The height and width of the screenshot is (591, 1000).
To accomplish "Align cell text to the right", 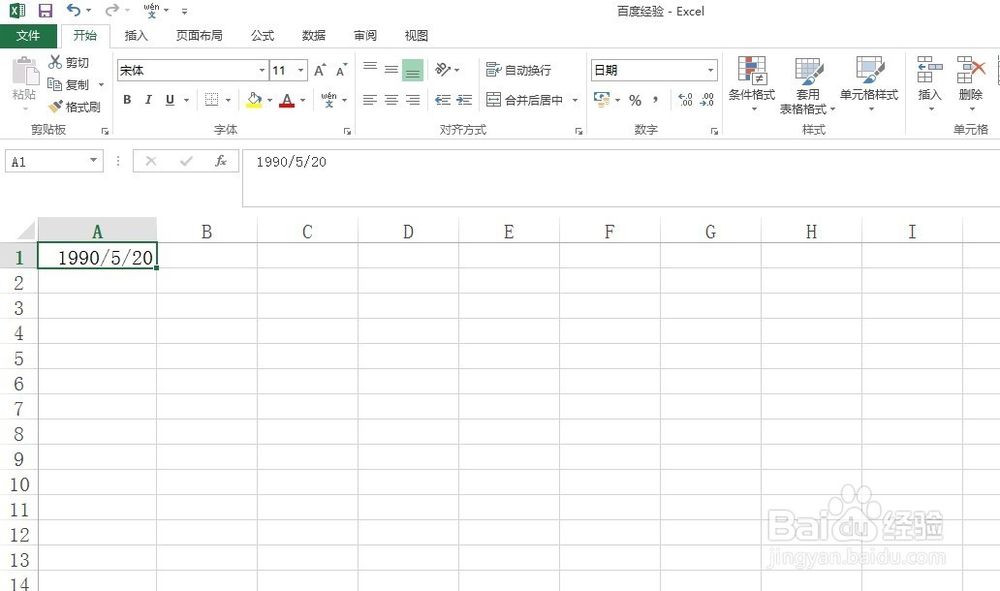I will click(x=413, y=100).
